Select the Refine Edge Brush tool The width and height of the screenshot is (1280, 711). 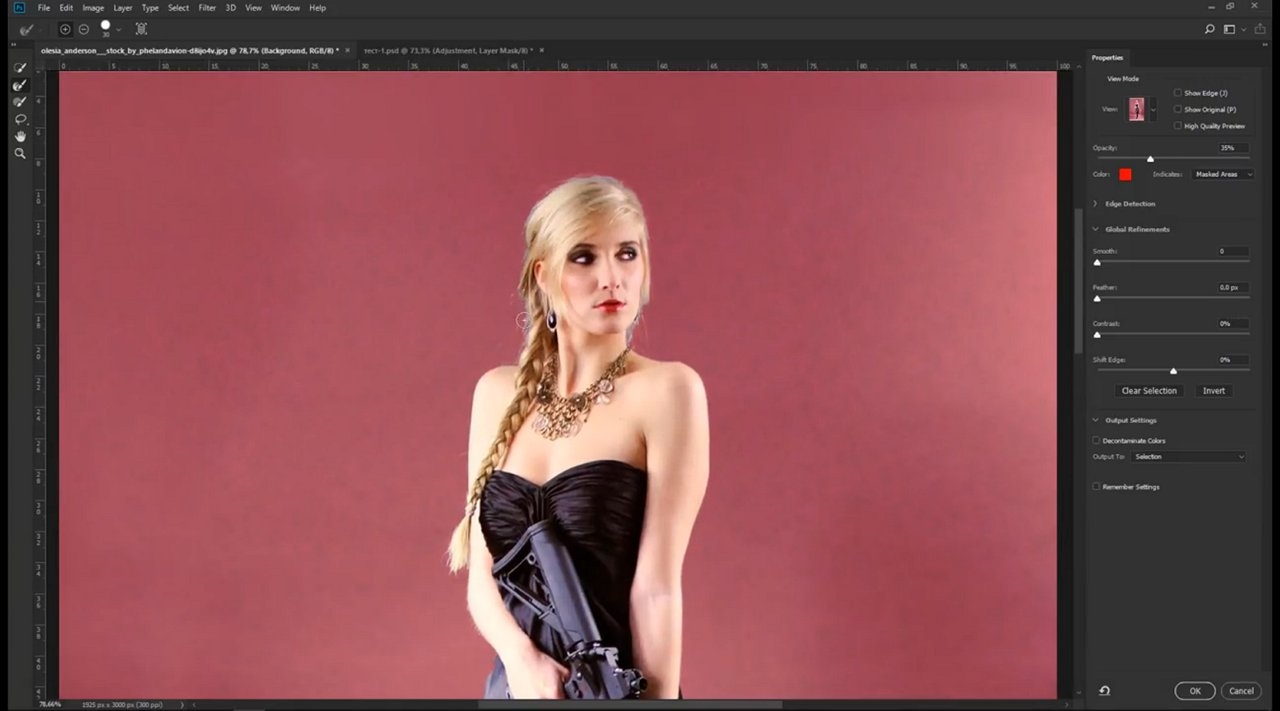pyautogui.click(x=20, y=85)
